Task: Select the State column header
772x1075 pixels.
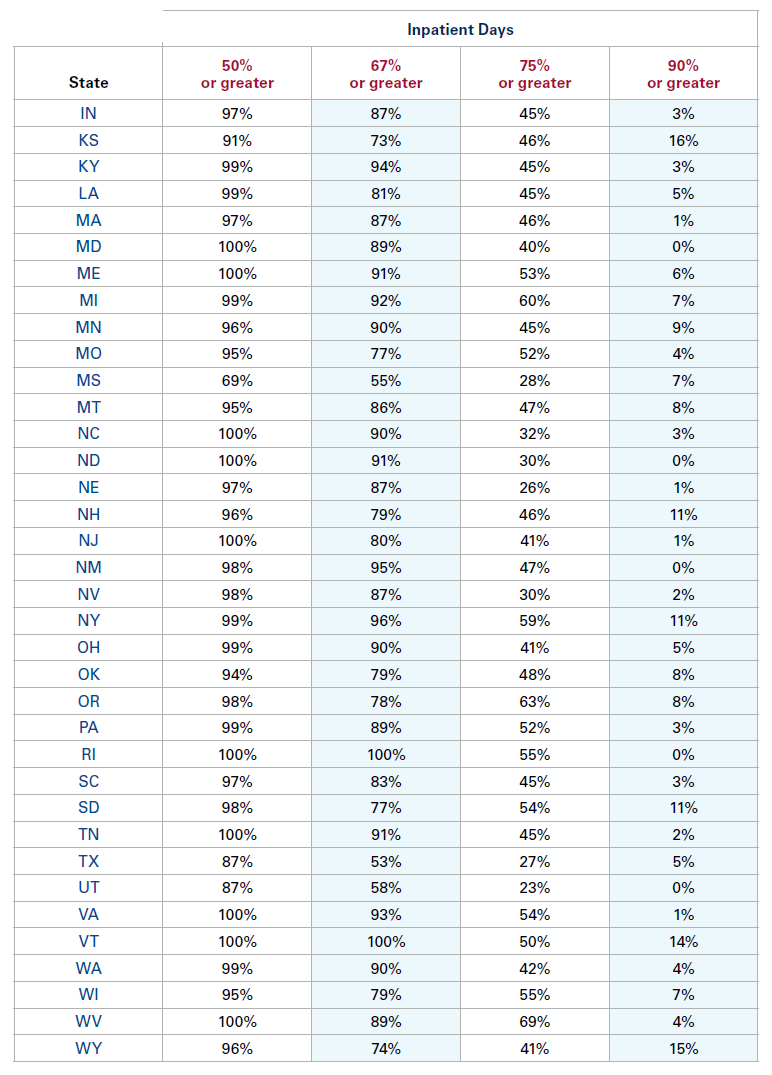Action: [x=89, y=82]
